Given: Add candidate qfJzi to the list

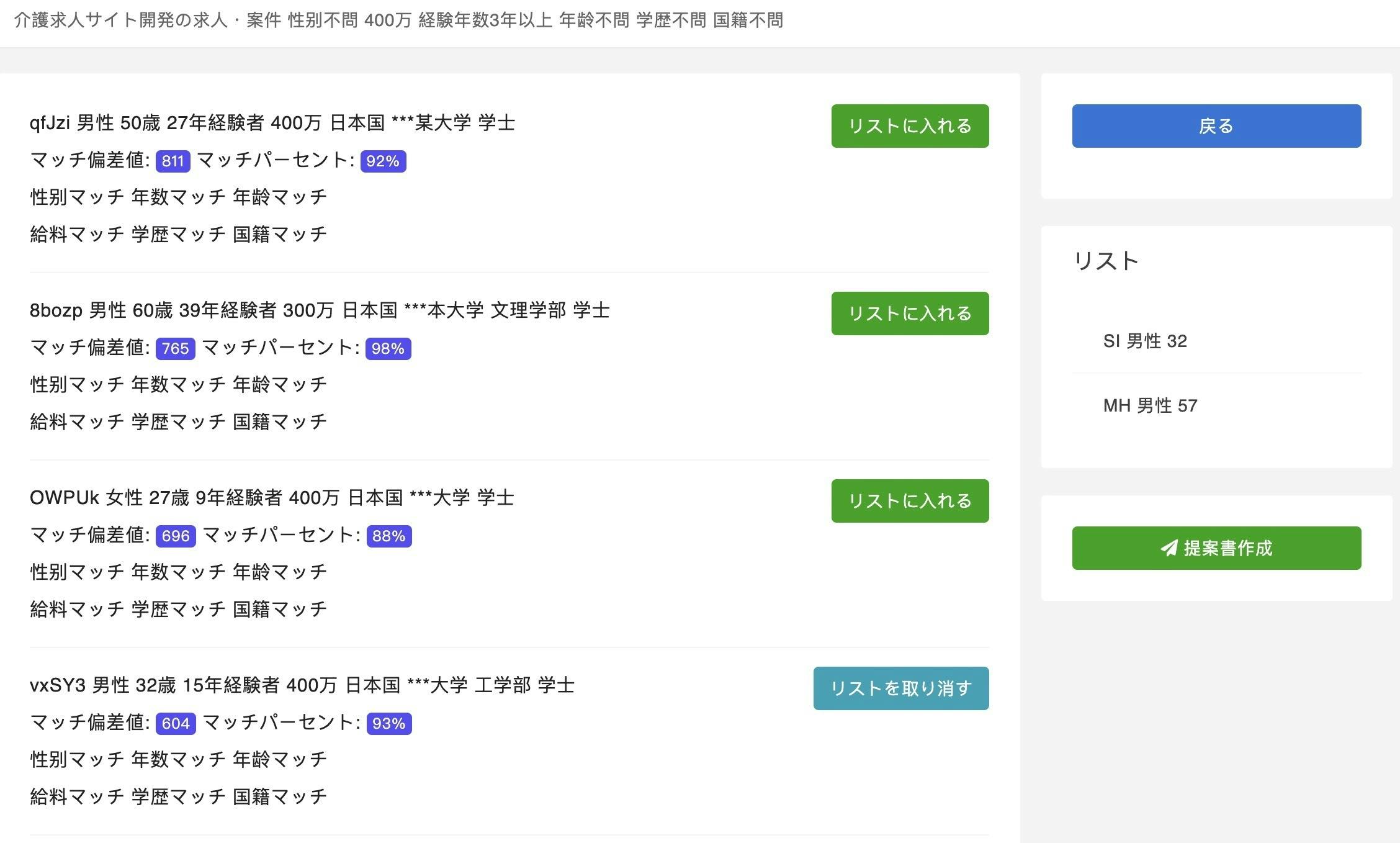Looking at the screenshot, I should pos(910,126).
